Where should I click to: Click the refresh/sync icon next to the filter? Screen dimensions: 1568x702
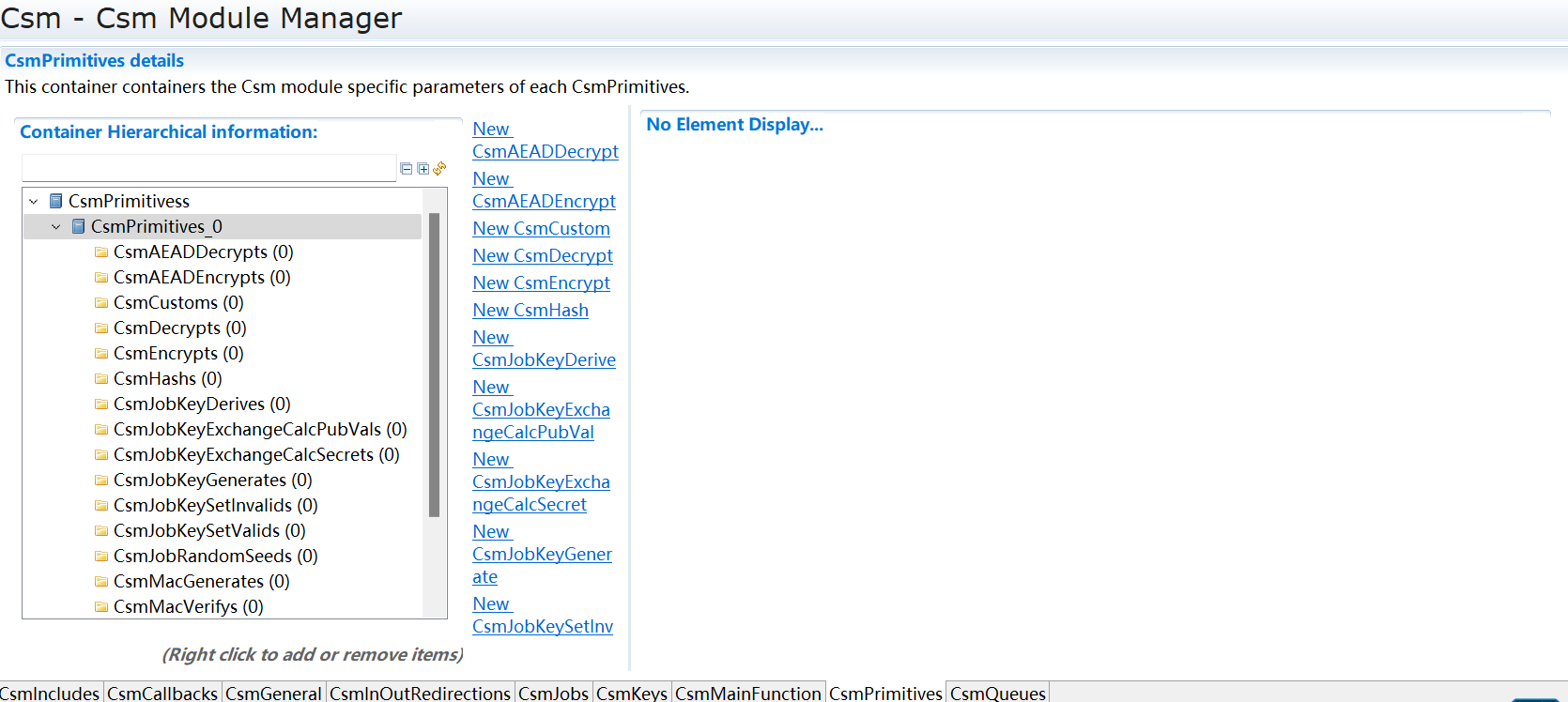pyautogui.click(x=439, y=169)
